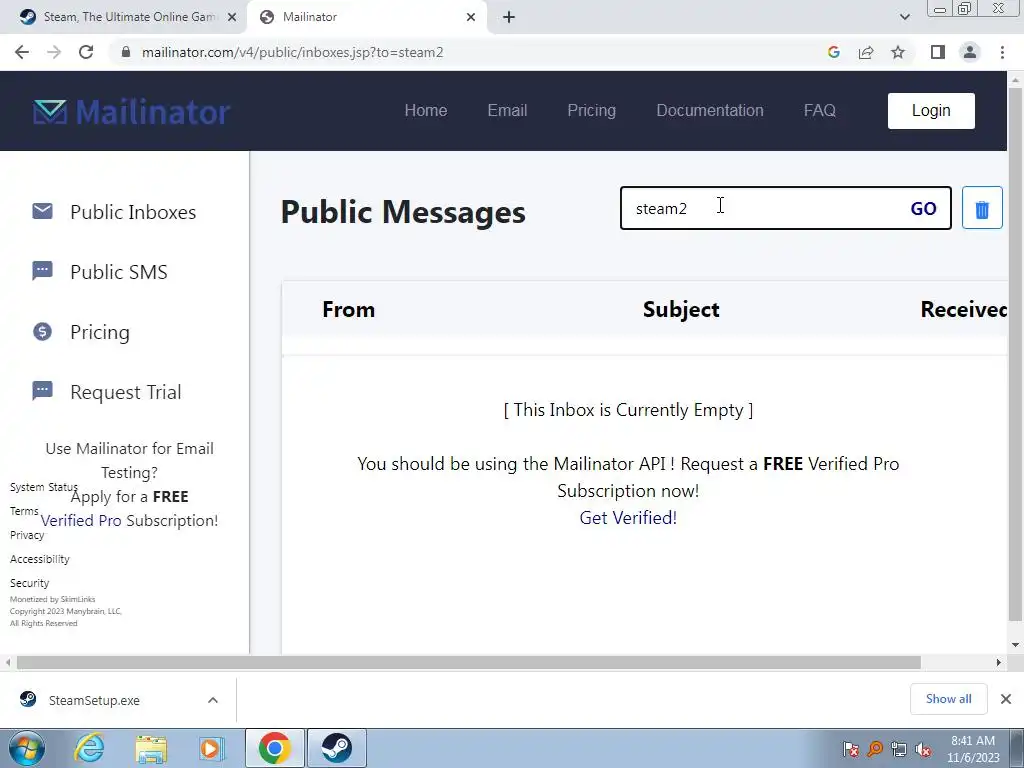Open the SteamSetup.exe downloaded file
The image size is (1024, 768).
(x=94, y=700)
